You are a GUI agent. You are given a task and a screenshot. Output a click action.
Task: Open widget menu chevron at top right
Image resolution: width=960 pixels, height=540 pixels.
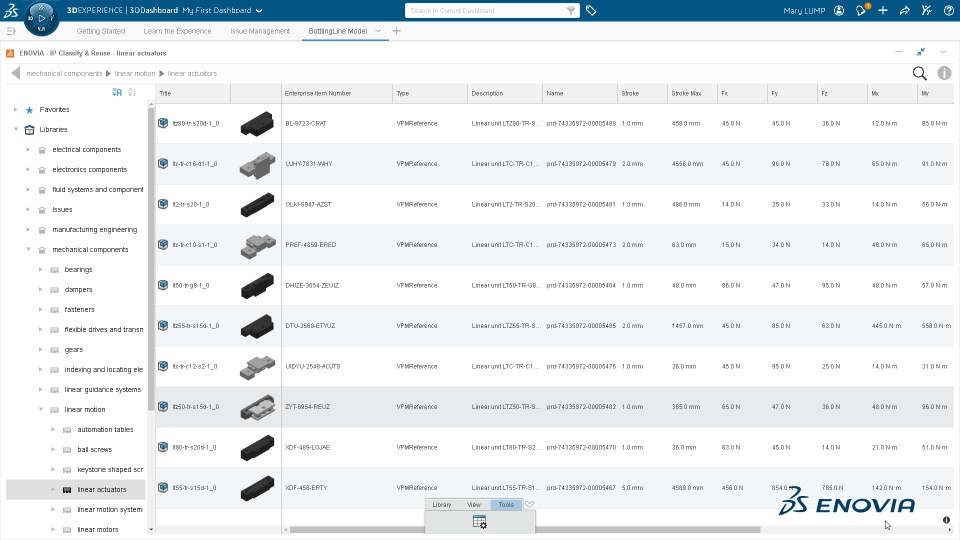tap(943, 52)
